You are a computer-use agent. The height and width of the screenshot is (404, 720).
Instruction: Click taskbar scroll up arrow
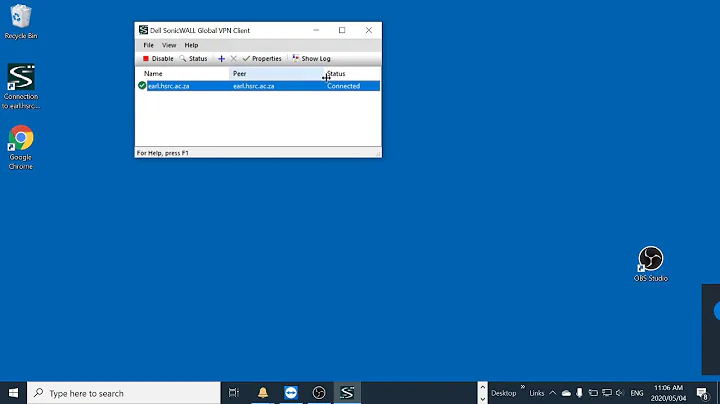pyautogui.click(x=482, y=387)
